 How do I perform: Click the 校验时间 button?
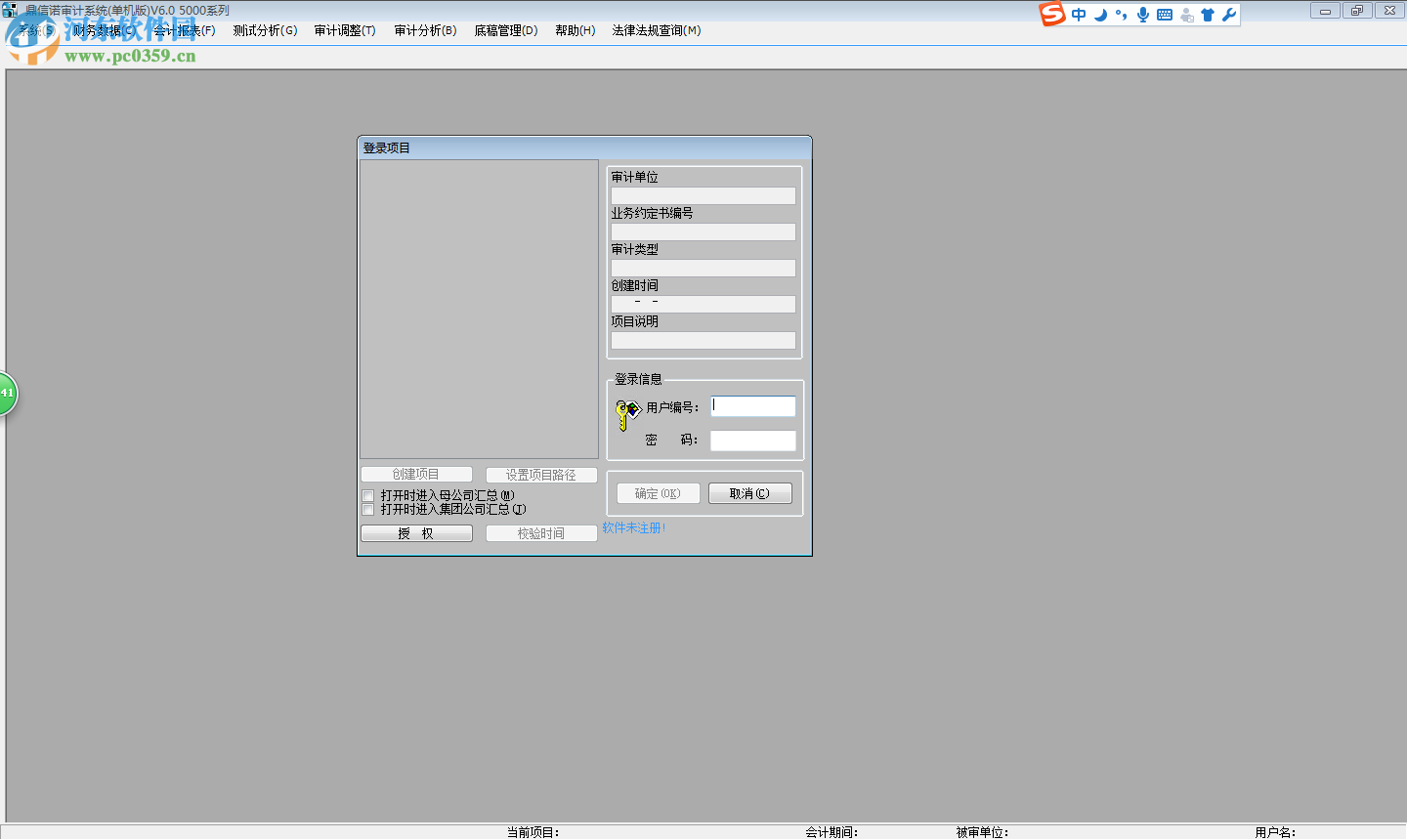click(x=541, y=533)
